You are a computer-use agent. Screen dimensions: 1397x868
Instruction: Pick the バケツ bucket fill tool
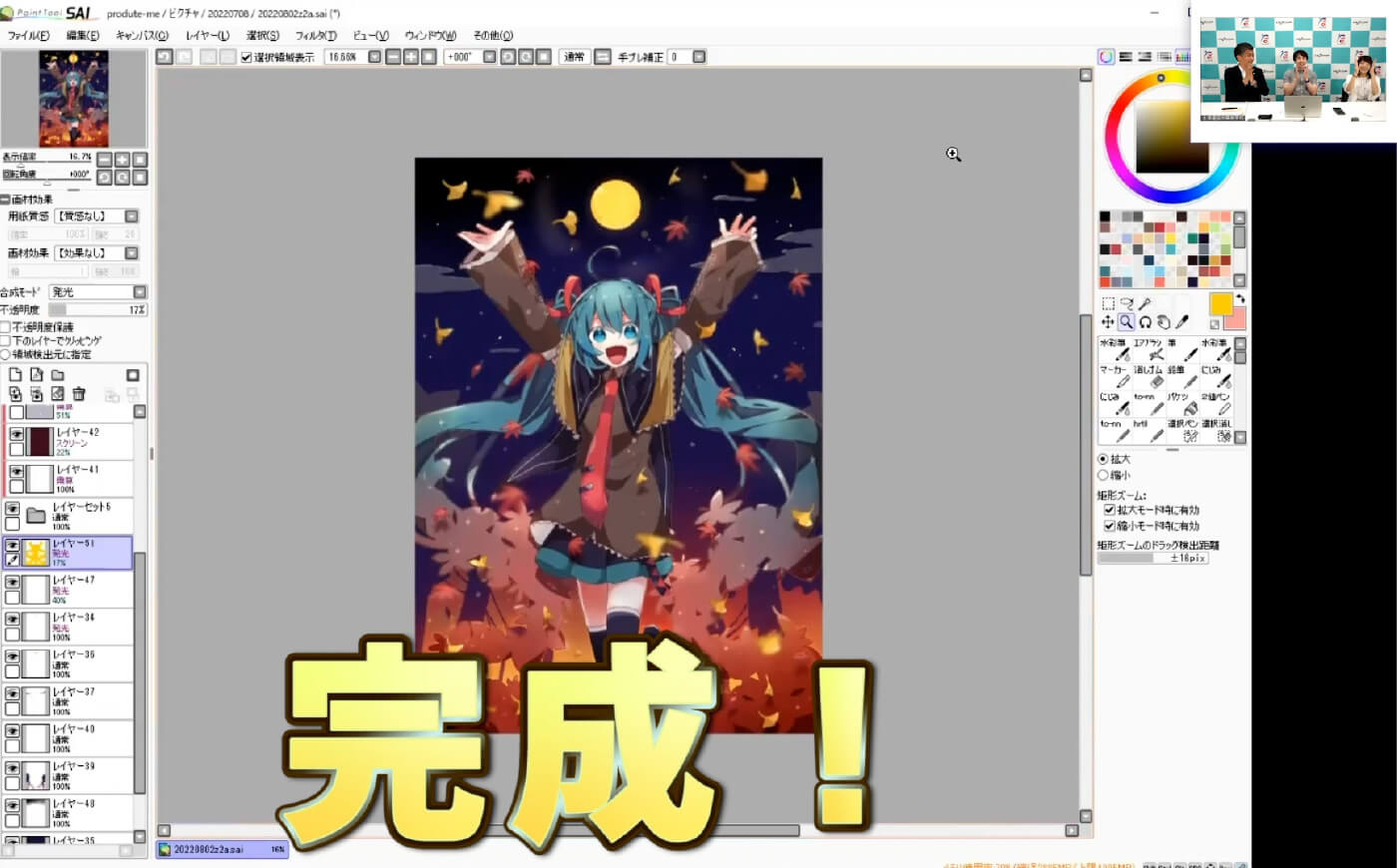(1182, 403)
